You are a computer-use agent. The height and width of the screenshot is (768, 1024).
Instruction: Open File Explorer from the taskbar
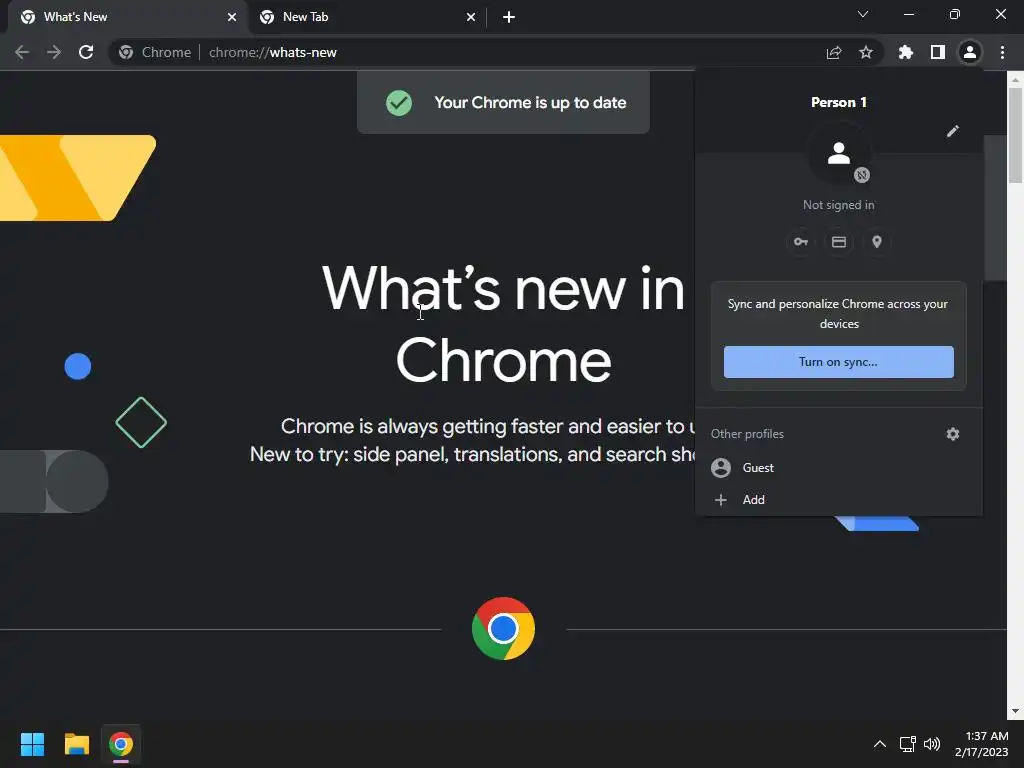(x=76, y=744)
